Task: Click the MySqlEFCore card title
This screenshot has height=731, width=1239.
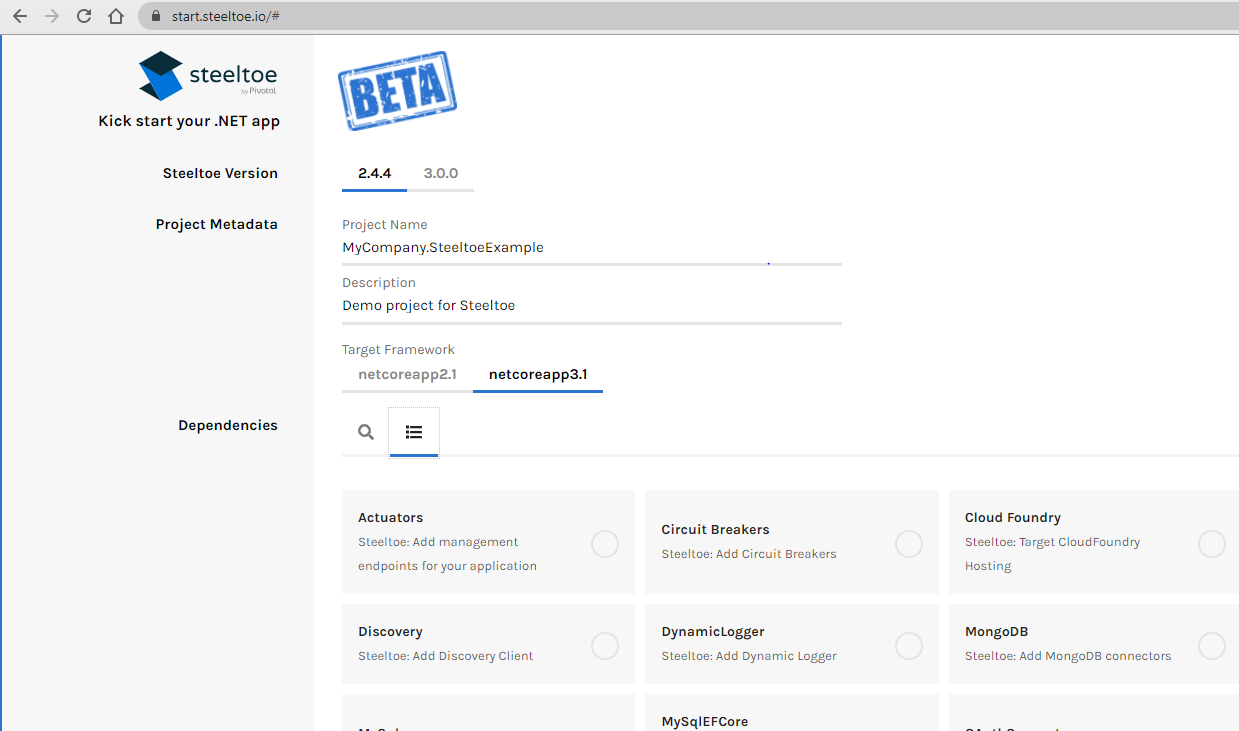Action: [x=705, y=721]
